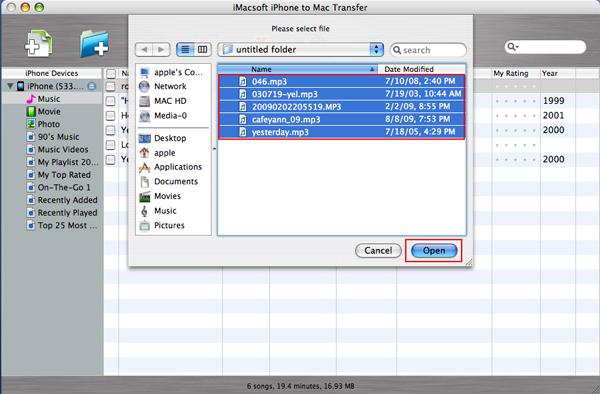Go back with the dialog's back arrow
This screenshot has height=394, width=600.
pyautogui.click(x=144, y=49)
